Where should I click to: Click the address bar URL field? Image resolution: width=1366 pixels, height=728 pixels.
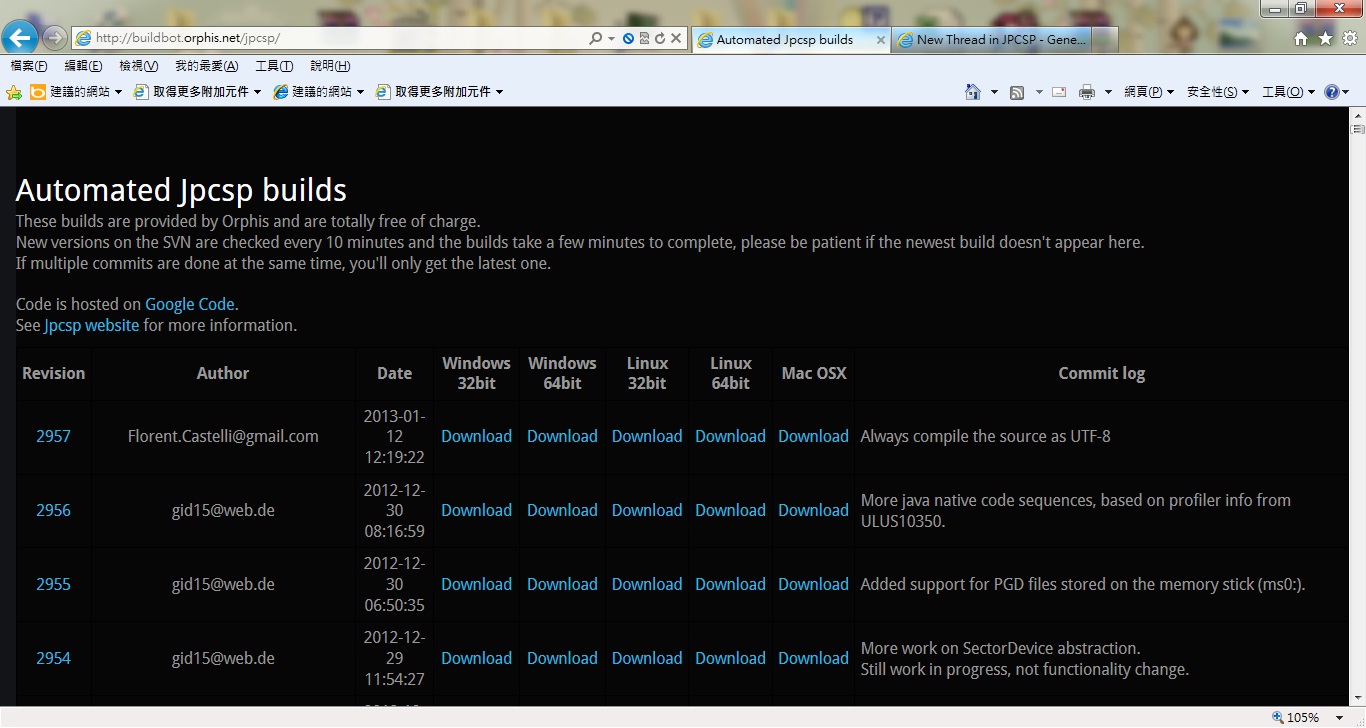click(330, 38)
